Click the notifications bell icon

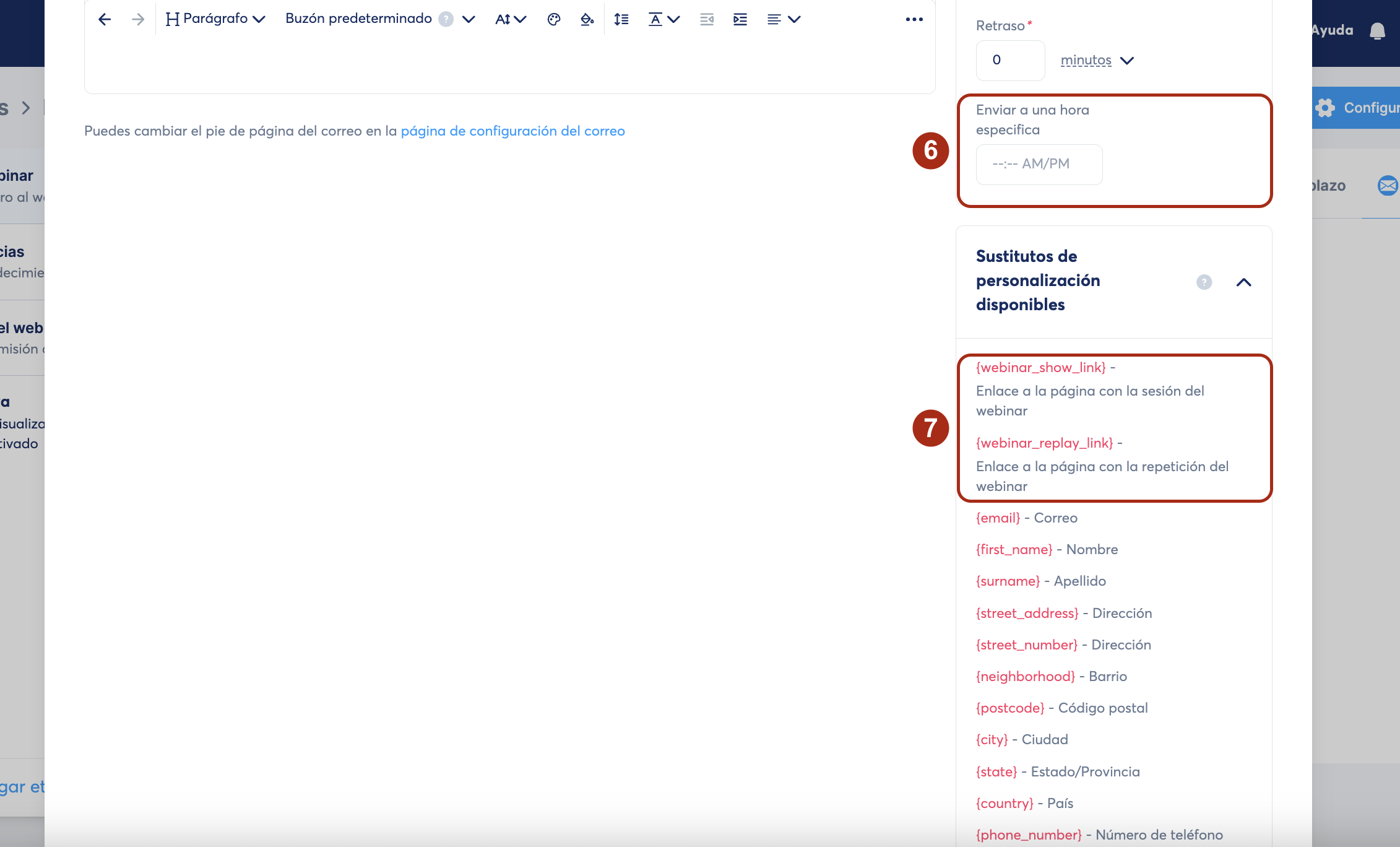(1377, 30)
